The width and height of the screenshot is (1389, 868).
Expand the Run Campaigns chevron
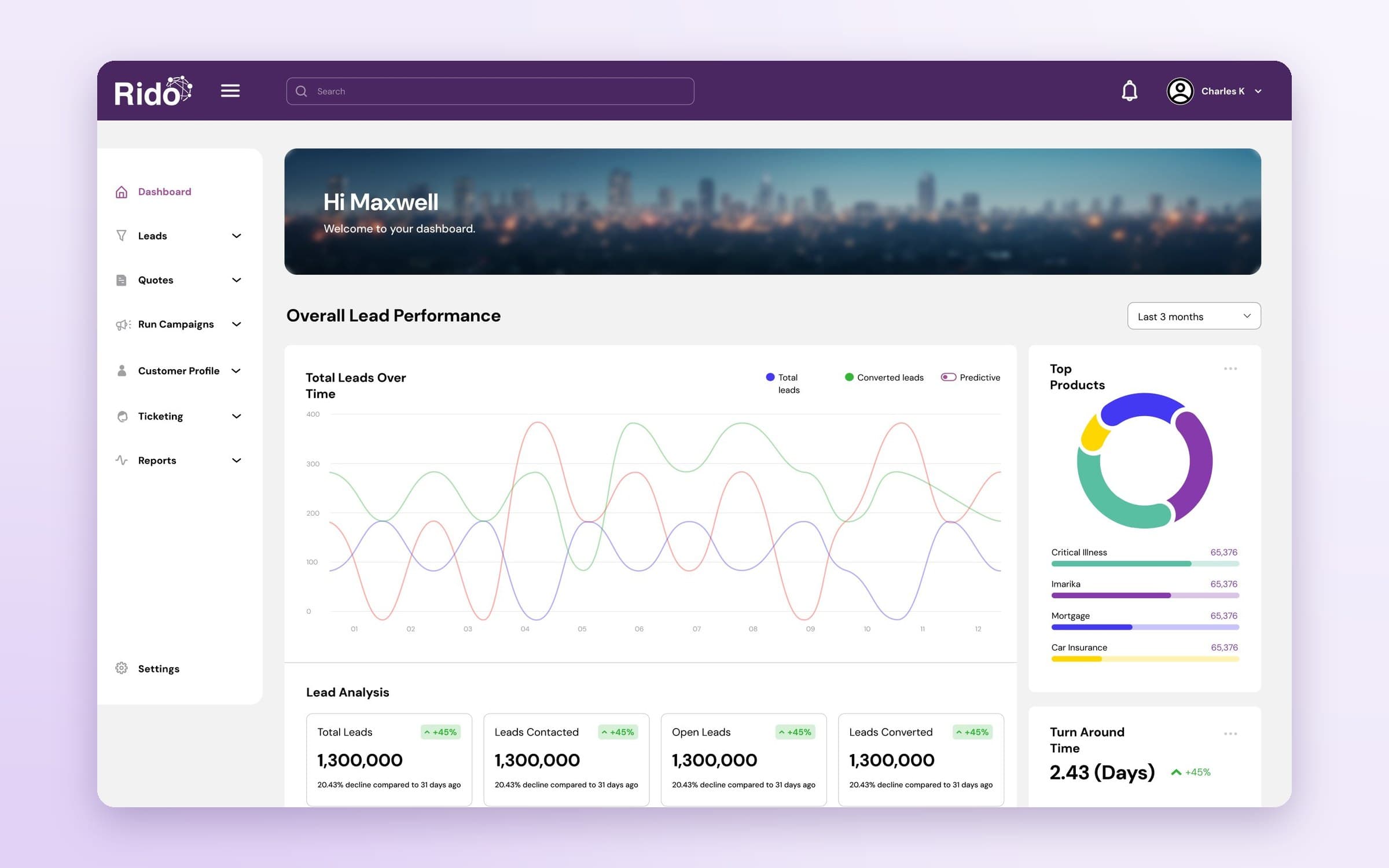(x=236, y=324)
